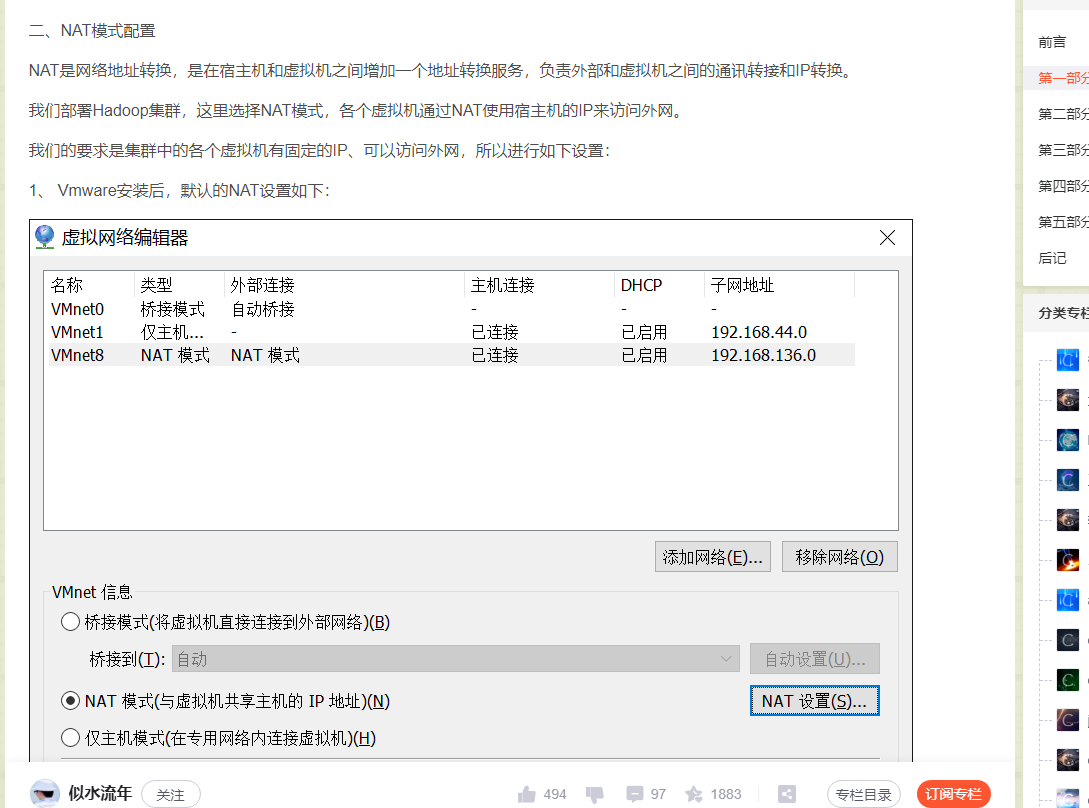Open the blue globe column thumbnail in 分类专栏

(x=1067, y=440)
